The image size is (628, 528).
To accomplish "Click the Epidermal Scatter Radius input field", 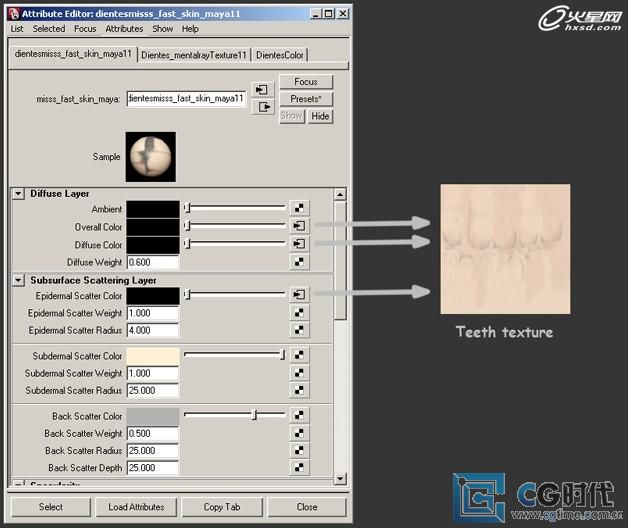I will [x=153, y=330].
